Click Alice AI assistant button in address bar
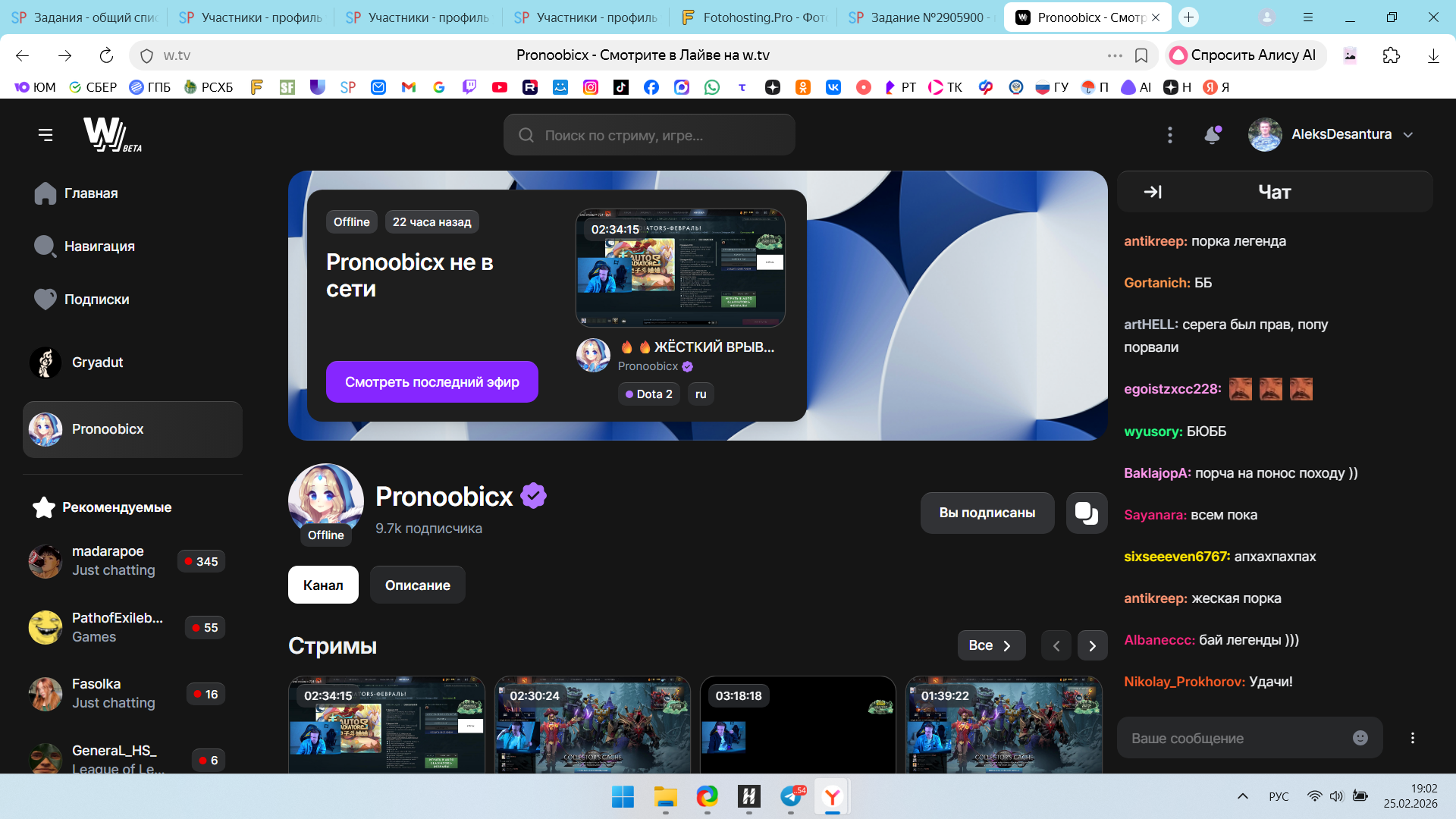Image resolution: width=1456 pixels, height=819 pixels. pyautogui.click(x=1245, y=55)
